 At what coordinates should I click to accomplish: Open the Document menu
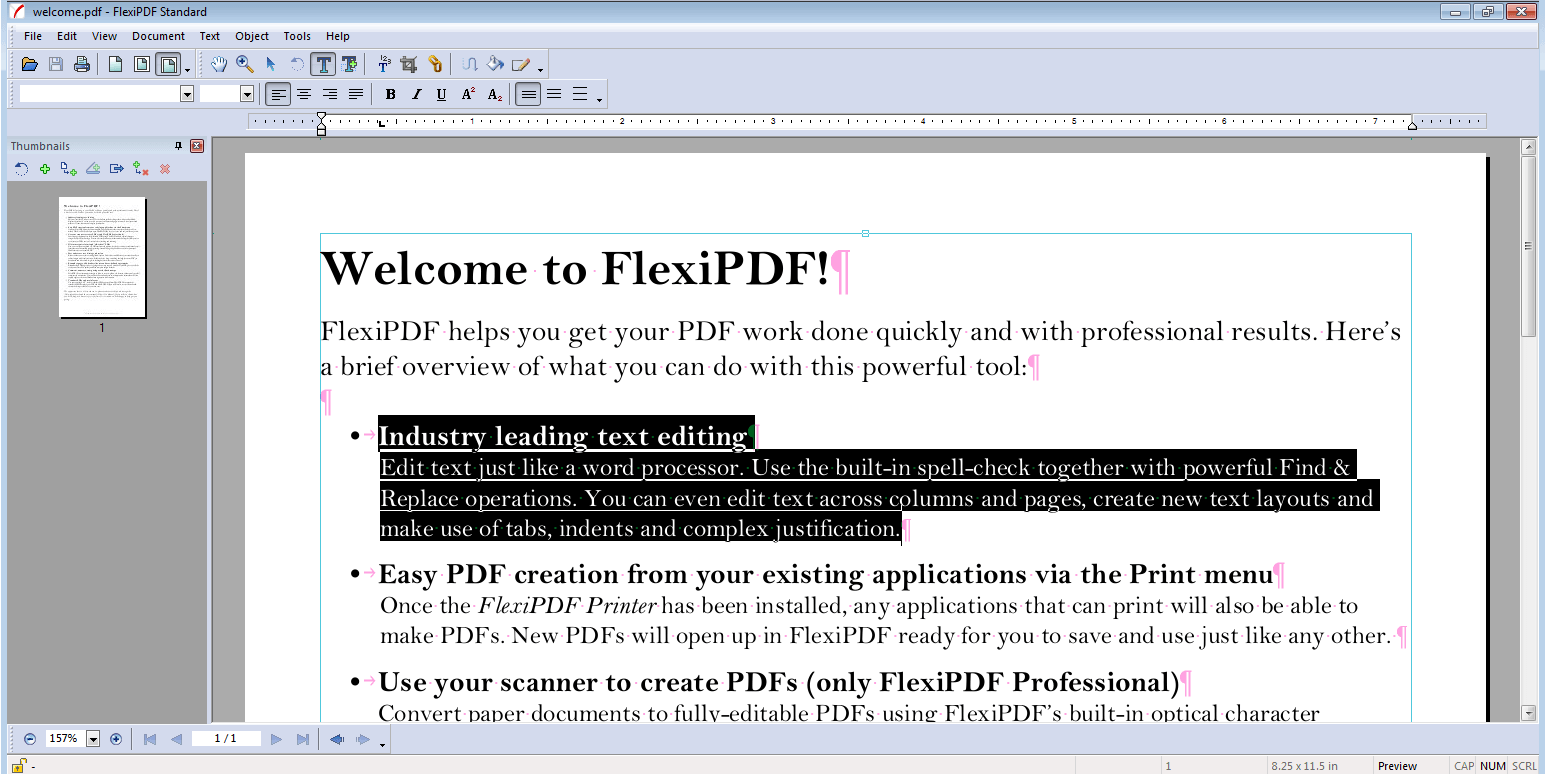[158, 36]
